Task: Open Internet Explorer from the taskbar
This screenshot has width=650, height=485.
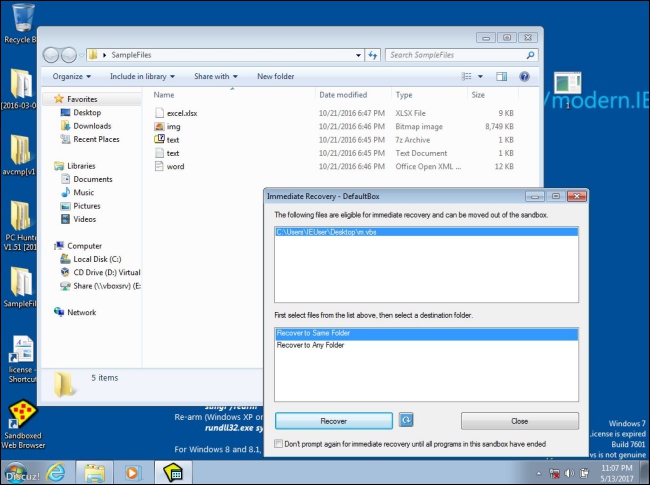Action: (x=56, y=473)
